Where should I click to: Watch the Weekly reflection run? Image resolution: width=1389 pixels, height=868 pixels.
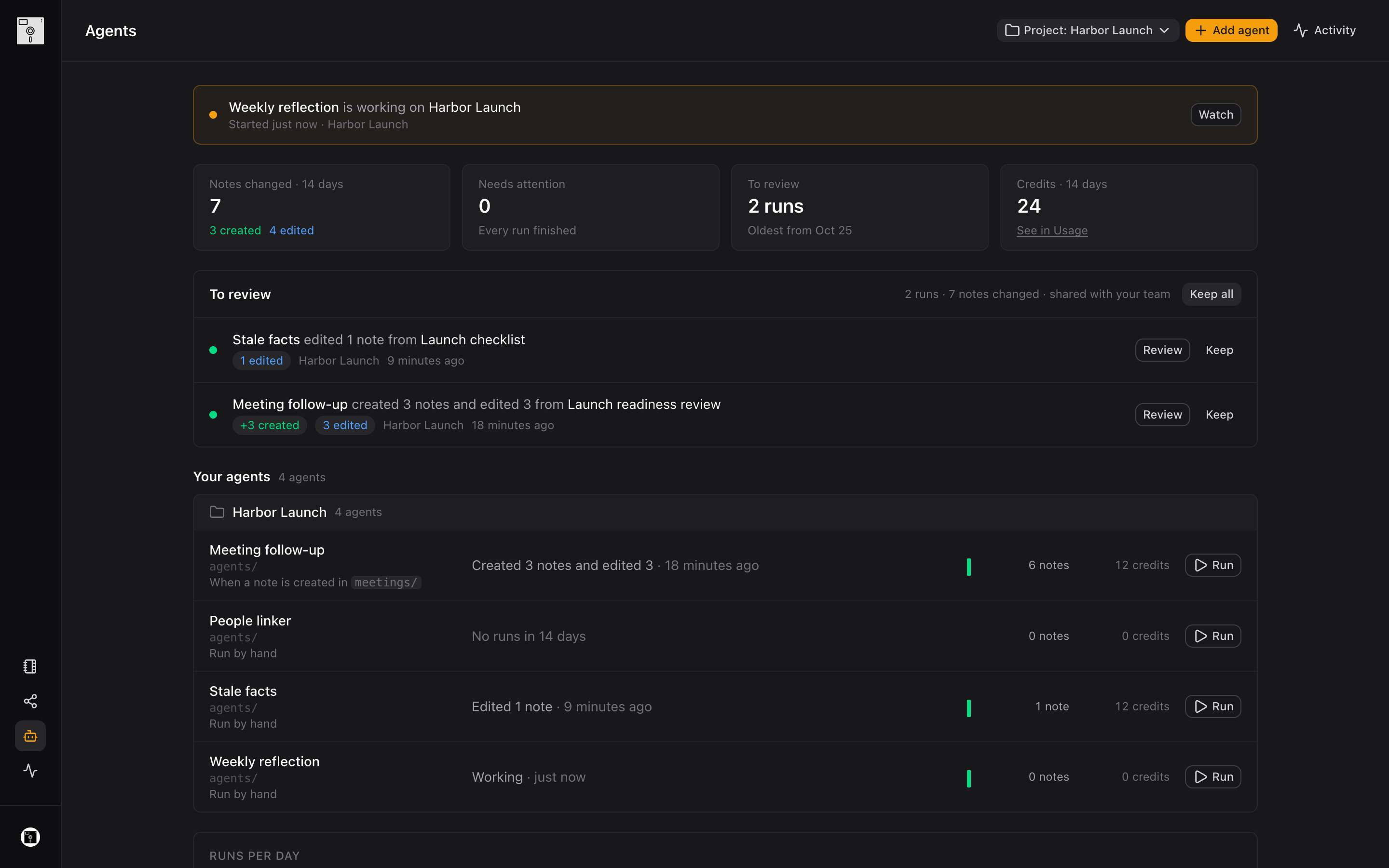coord(1216,115)
